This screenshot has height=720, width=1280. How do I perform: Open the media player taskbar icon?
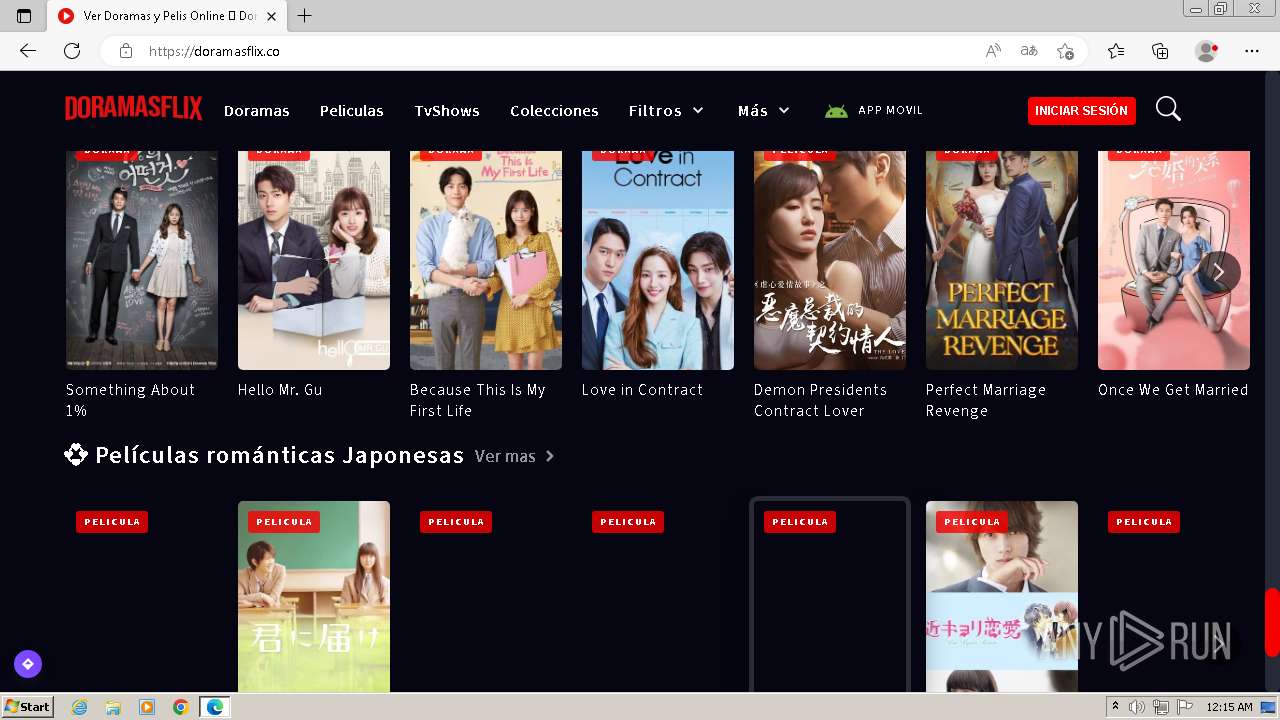pyautogui.click(x=147, y=707)
